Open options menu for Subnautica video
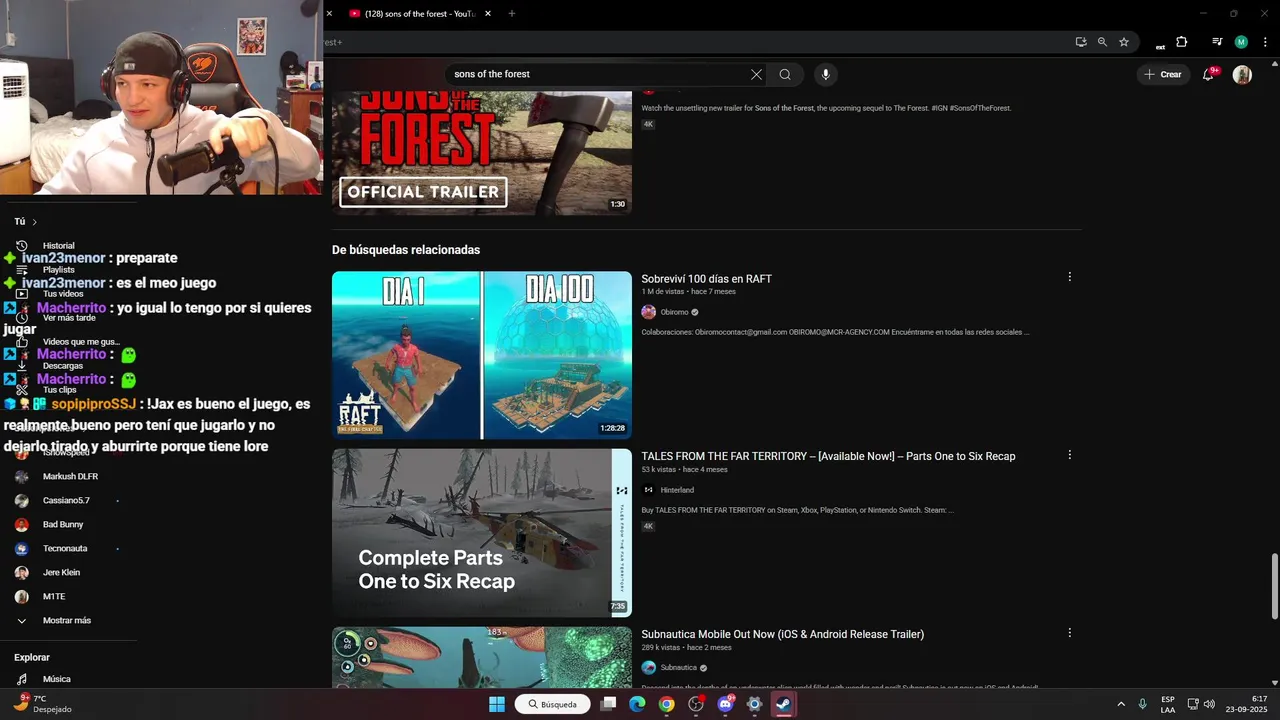This screenshot has width=1280, height=720. (x=1069, y=633)
